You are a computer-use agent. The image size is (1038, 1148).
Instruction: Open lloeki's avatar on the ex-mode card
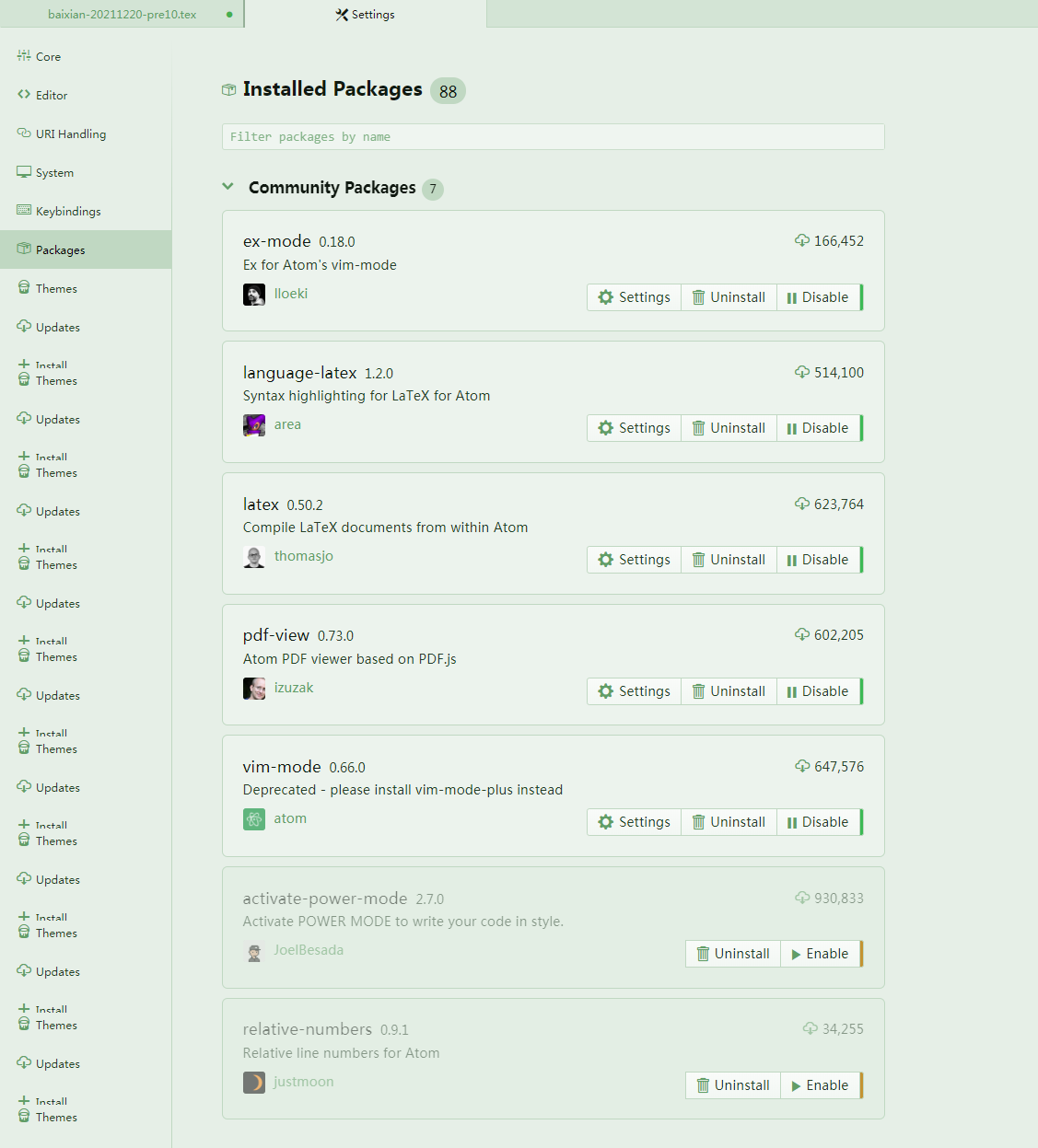pyautogui.click(x=254, y=295)
